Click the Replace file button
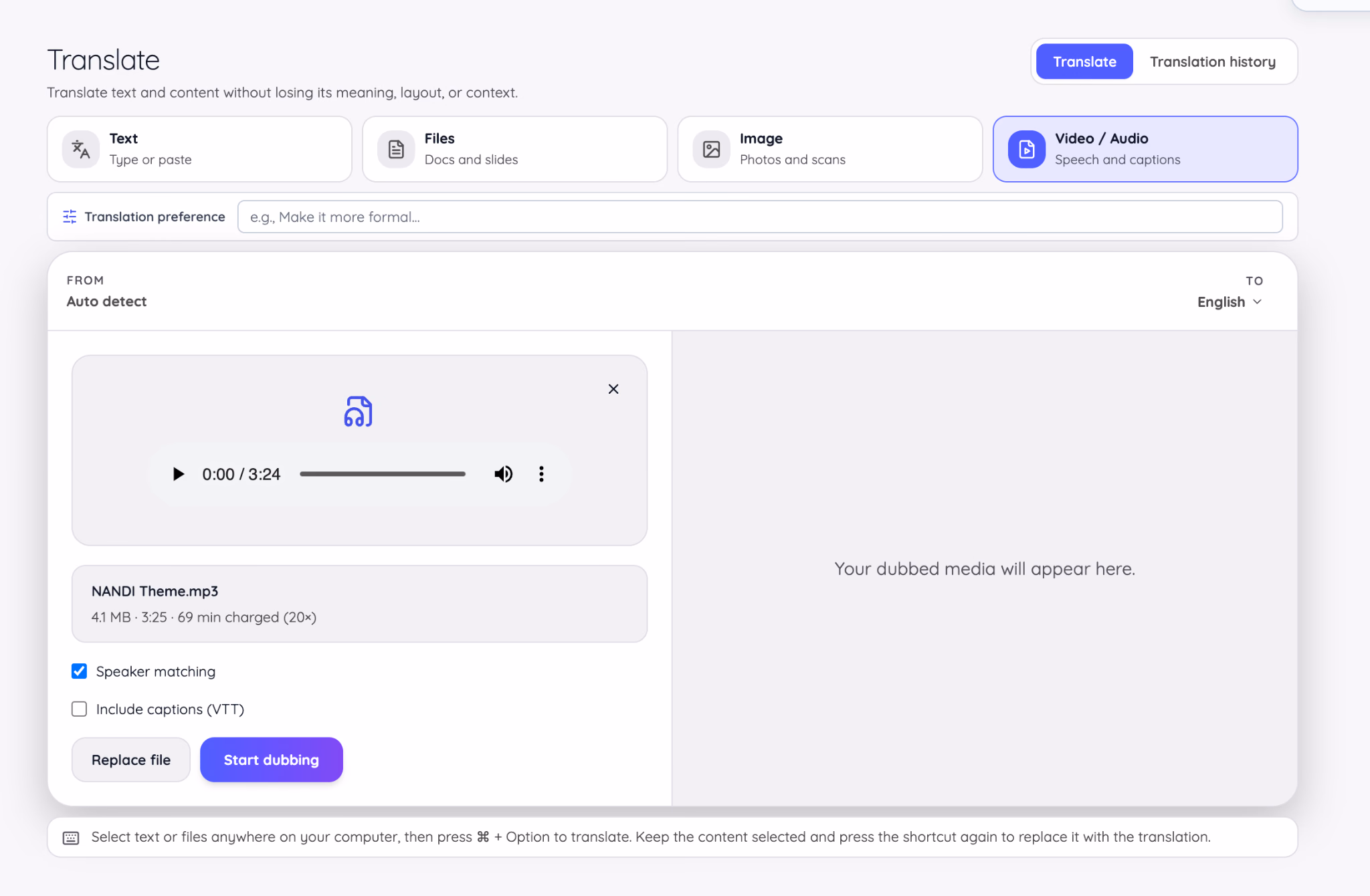 pos(131,760)
